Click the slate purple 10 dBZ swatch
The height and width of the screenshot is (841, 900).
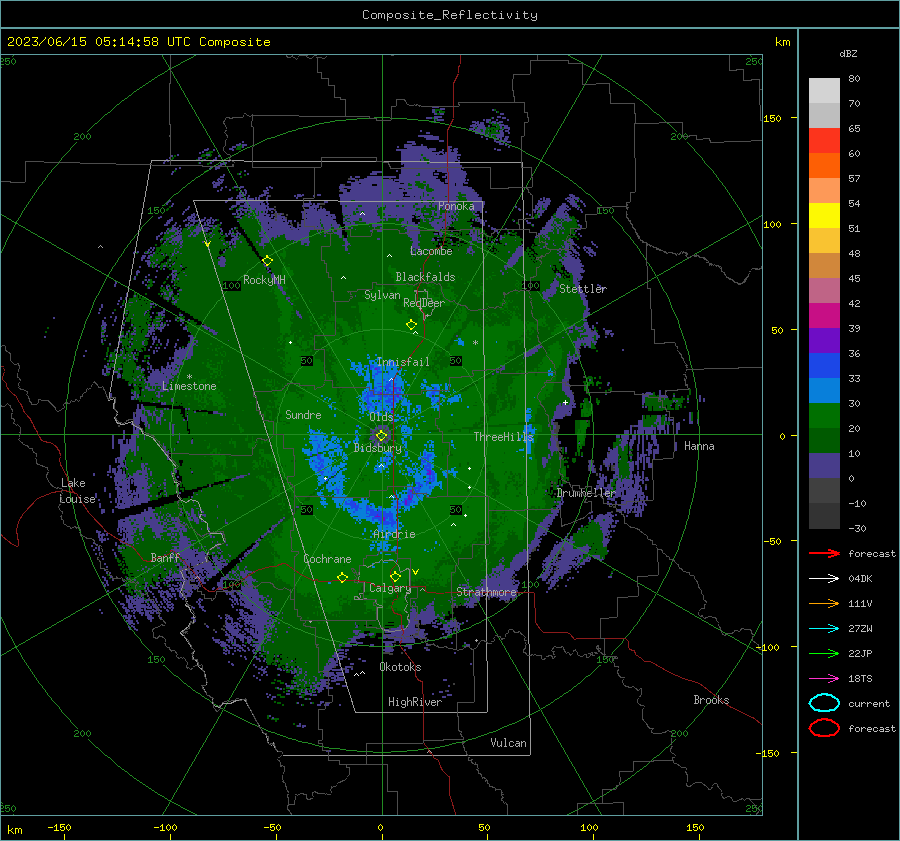(x=824, y=466)
